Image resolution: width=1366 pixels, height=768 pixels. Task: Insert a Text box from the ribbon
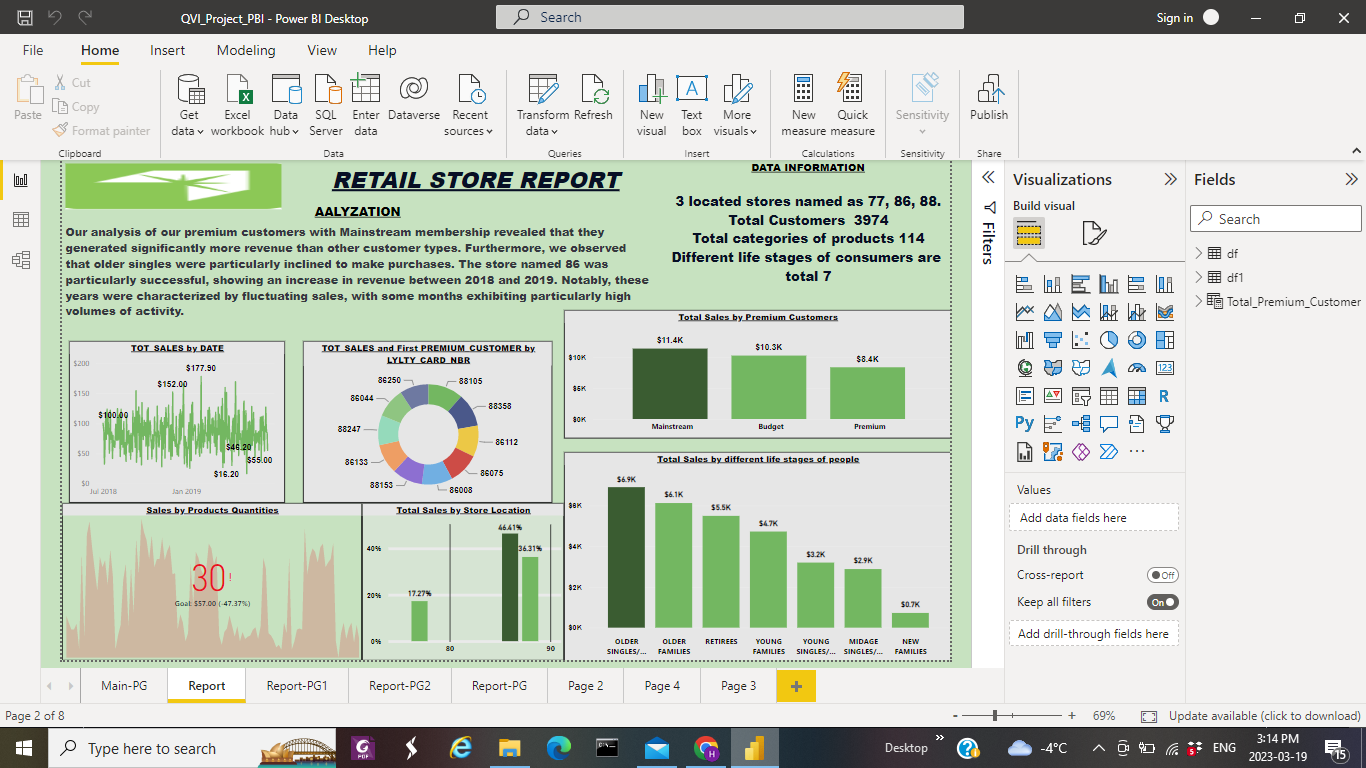(691, 104)
